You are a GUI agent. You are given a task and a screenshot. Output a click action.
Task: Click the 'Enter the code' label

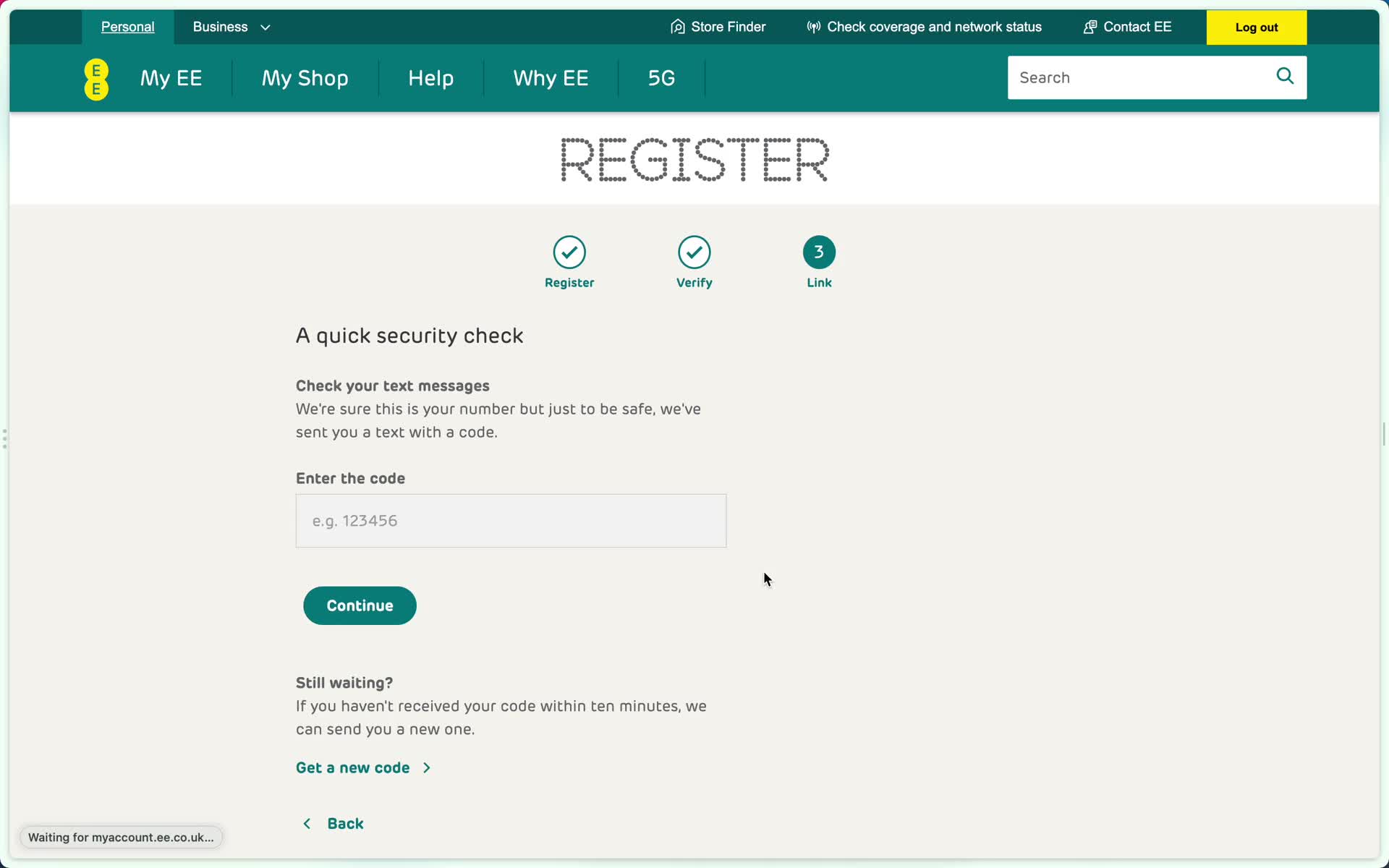(350, 478)
